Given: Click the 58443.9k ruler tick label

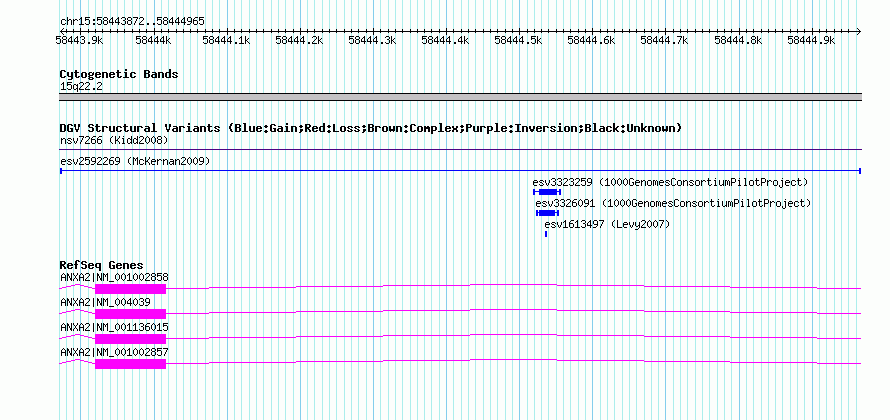Looking at the screenshot, I should click(x=79, y=40).
